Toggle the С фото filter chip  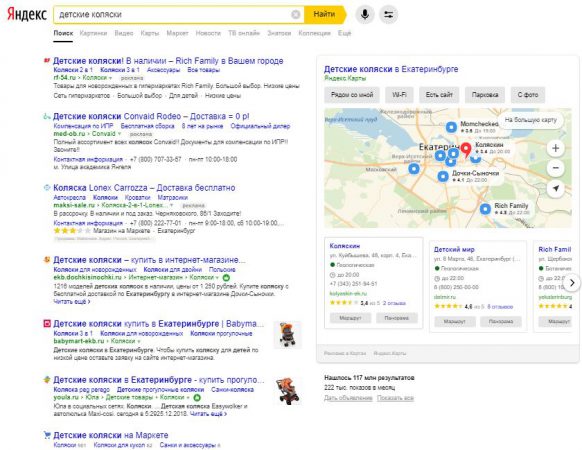click(528, 95)
